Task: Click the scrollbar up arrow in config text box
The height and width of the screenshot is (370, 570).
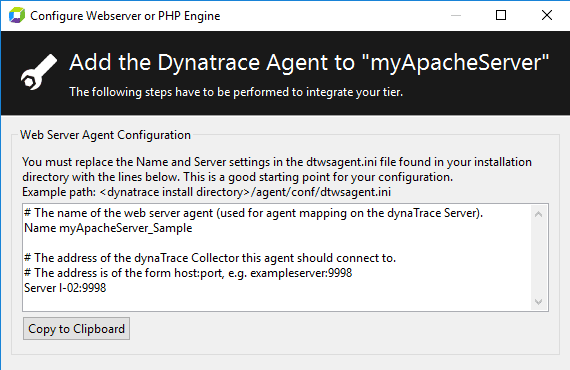Action: point(539,214)
